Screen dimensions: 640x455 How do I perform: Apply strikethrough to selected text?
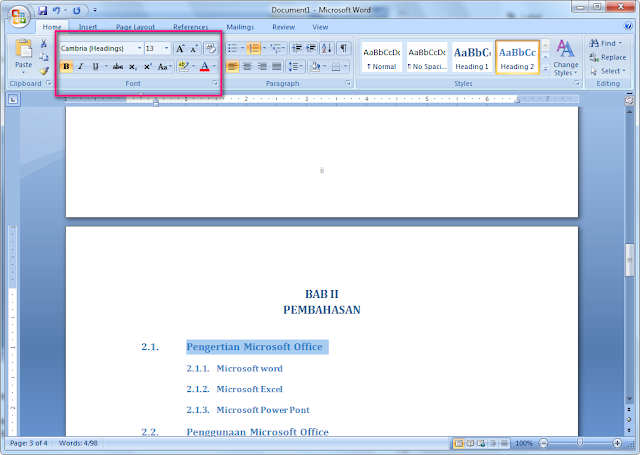point(118,67)
